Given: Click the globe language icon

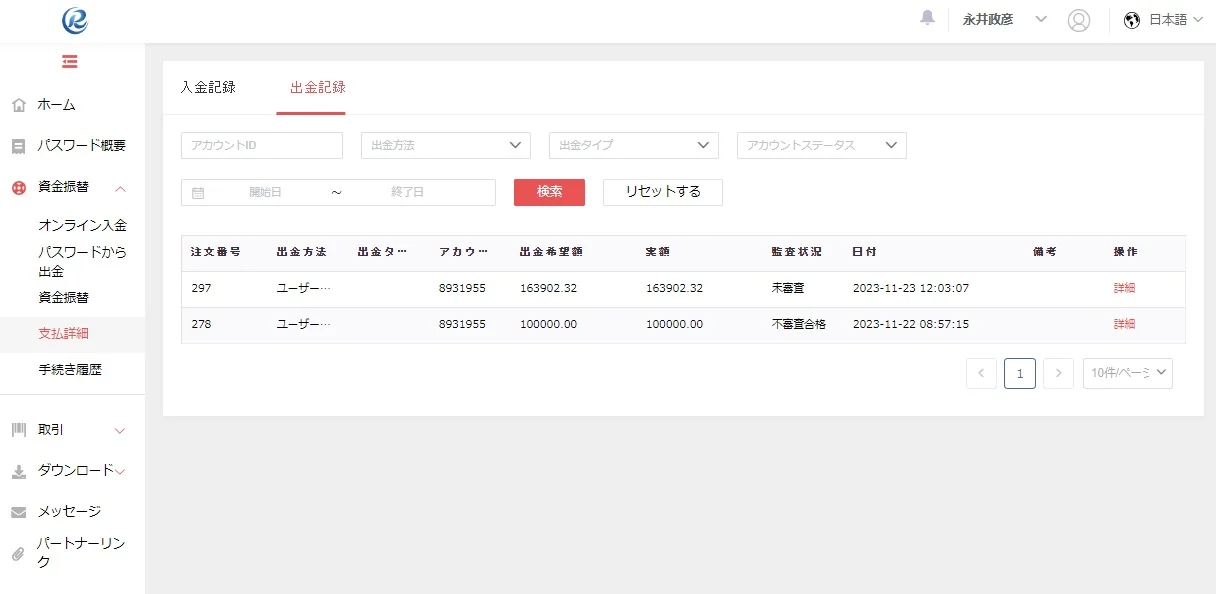Looking at the screenshot, I should point(1131,19).
